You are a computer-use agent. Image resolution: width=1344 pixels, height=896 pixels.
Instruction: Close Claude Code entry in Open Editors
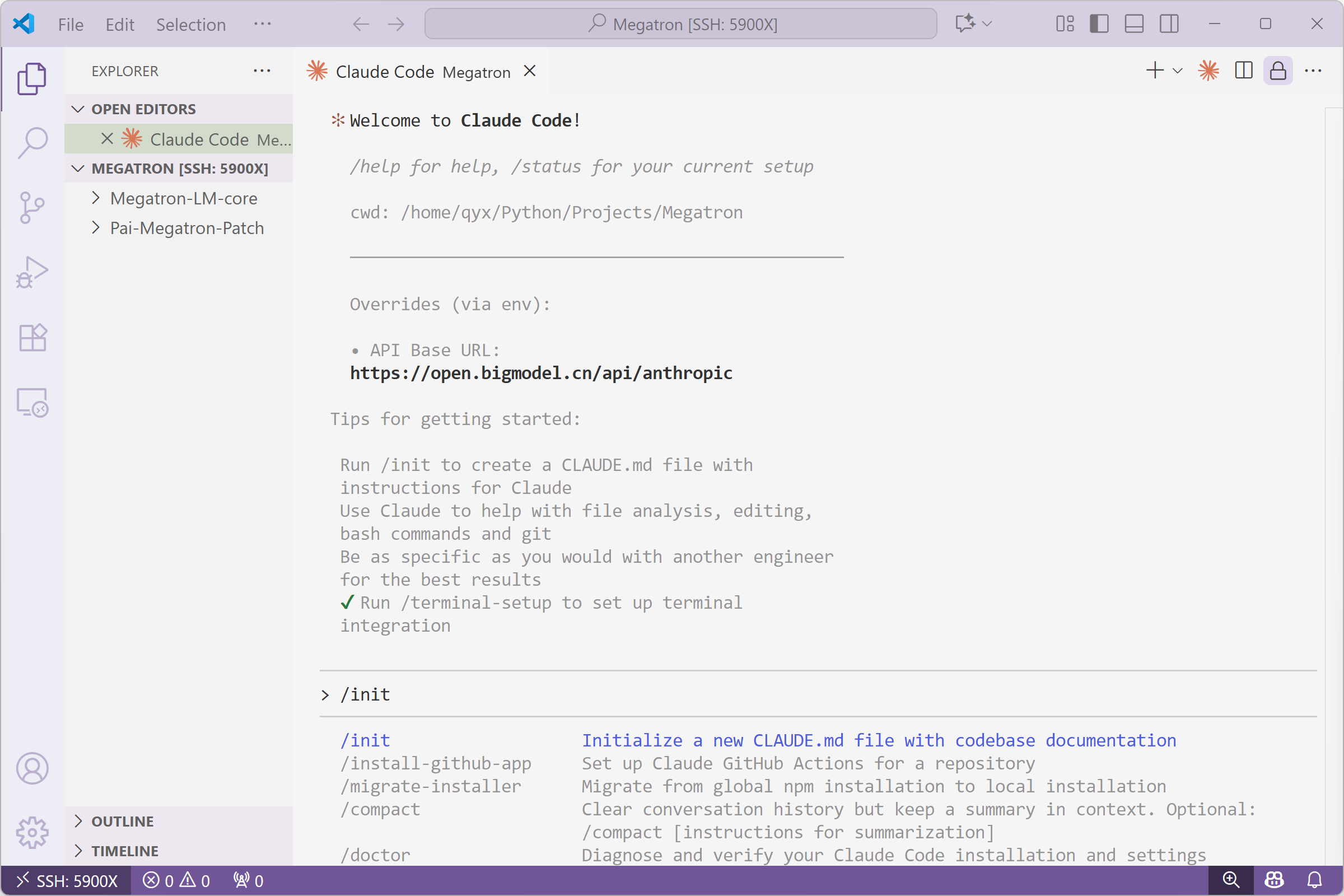coord(107,139)
